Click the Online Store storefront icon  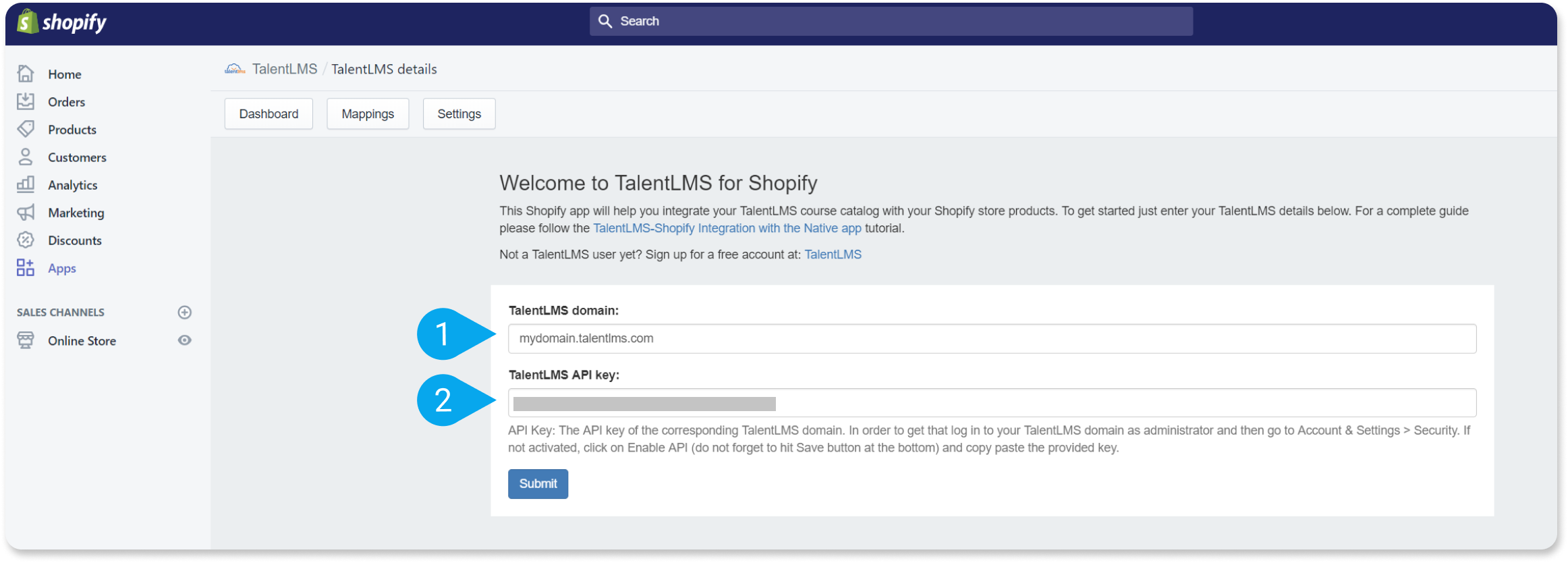[26, 340]
